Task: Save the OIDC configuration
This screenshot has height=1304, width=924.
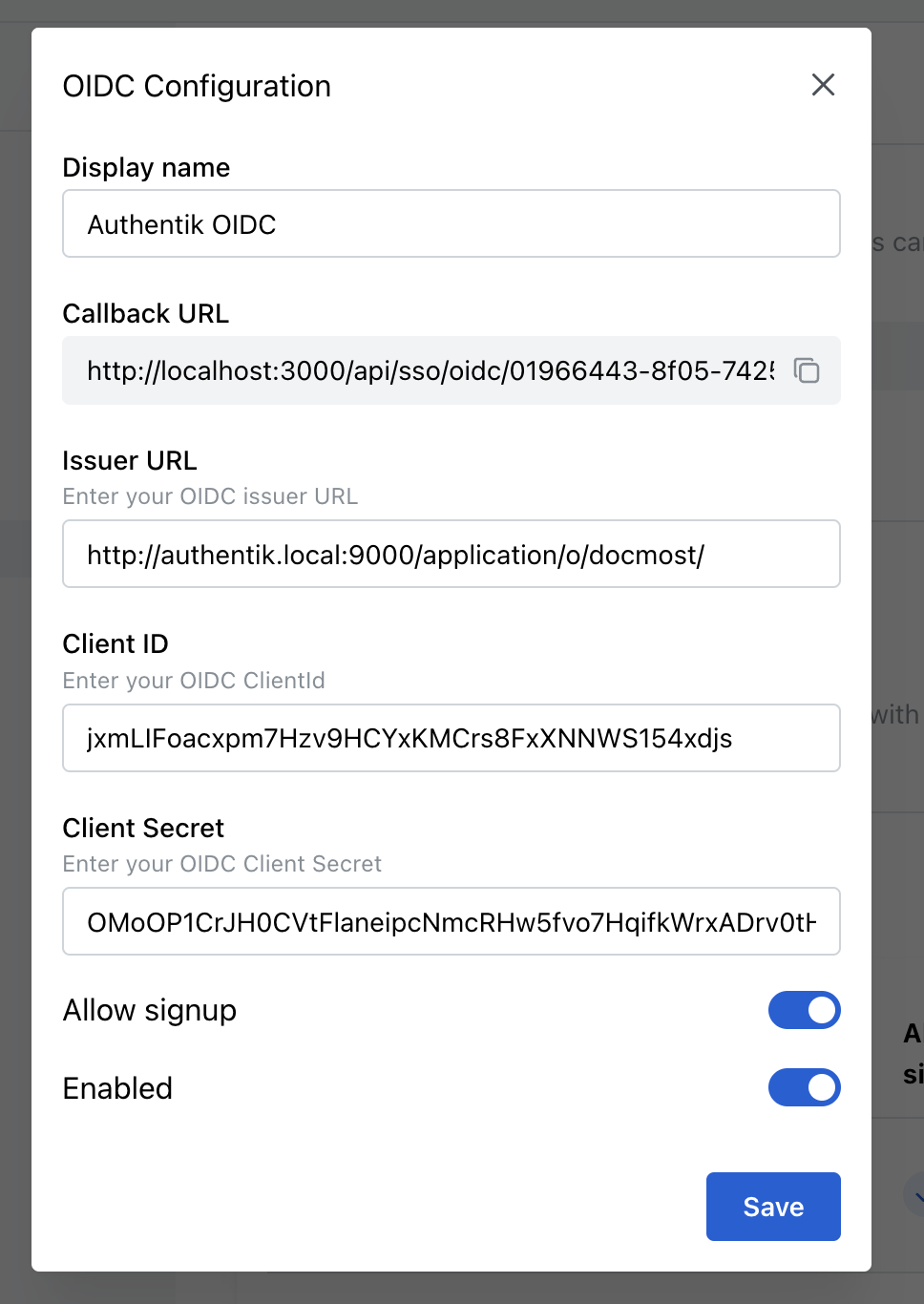Action: (x=773, y=1207)
